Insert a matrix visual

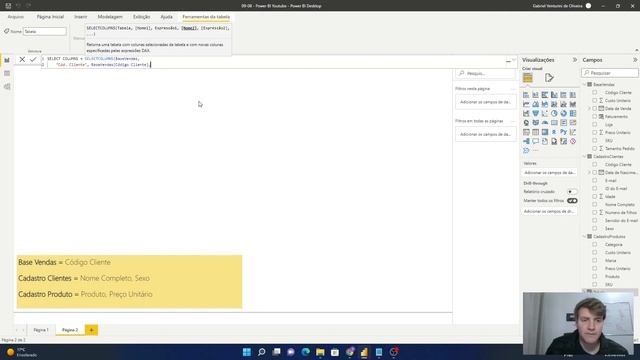[x=545, y=132]
